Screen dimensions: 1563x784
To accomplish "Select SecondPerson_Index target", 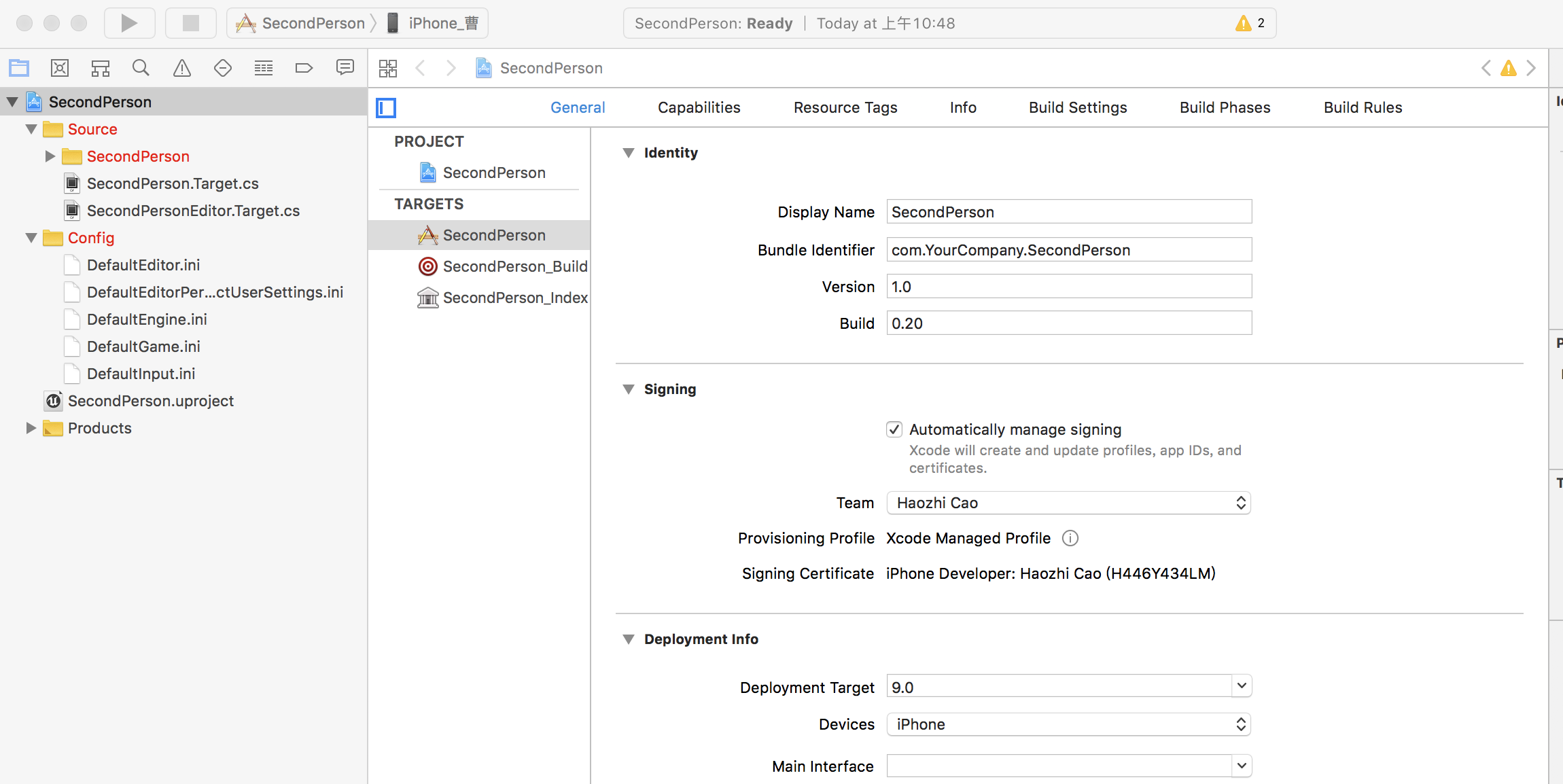I will [x=503, y=298].
